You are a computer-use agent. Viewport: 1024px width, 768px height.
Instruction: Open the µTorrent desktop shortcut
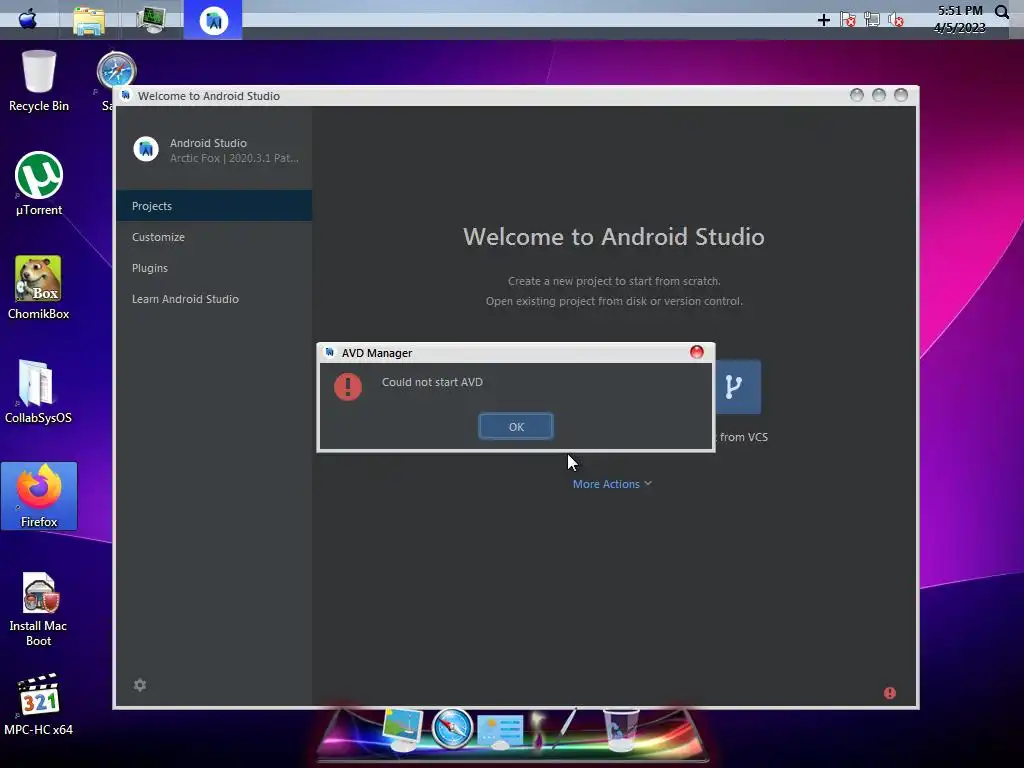39,184
